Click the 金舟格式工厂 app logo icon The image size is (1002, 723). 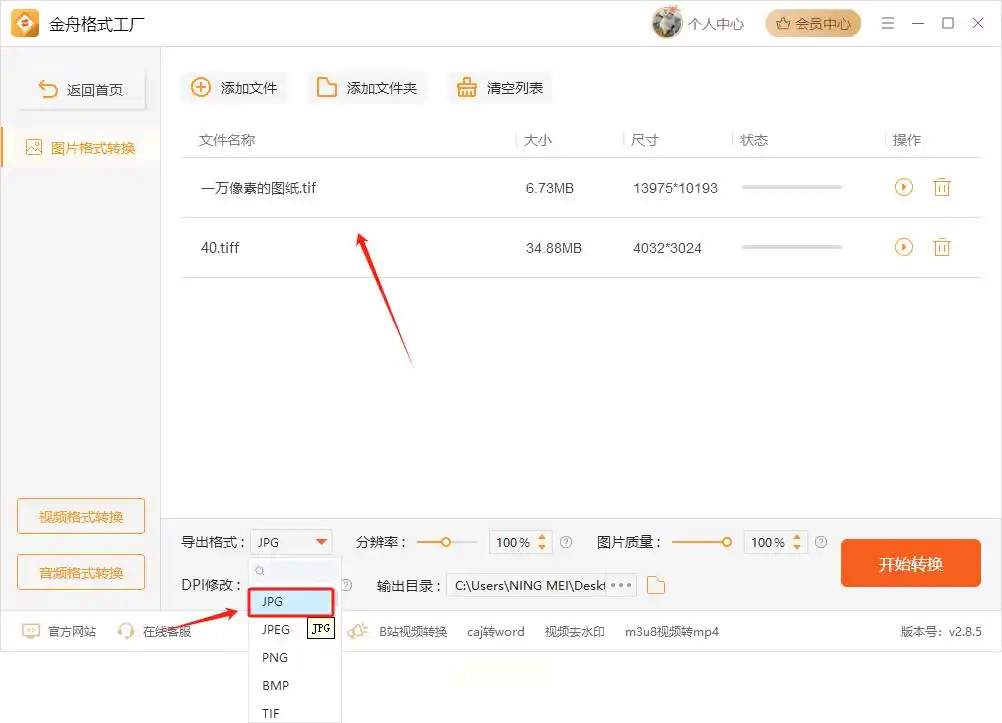pos(25,24)
